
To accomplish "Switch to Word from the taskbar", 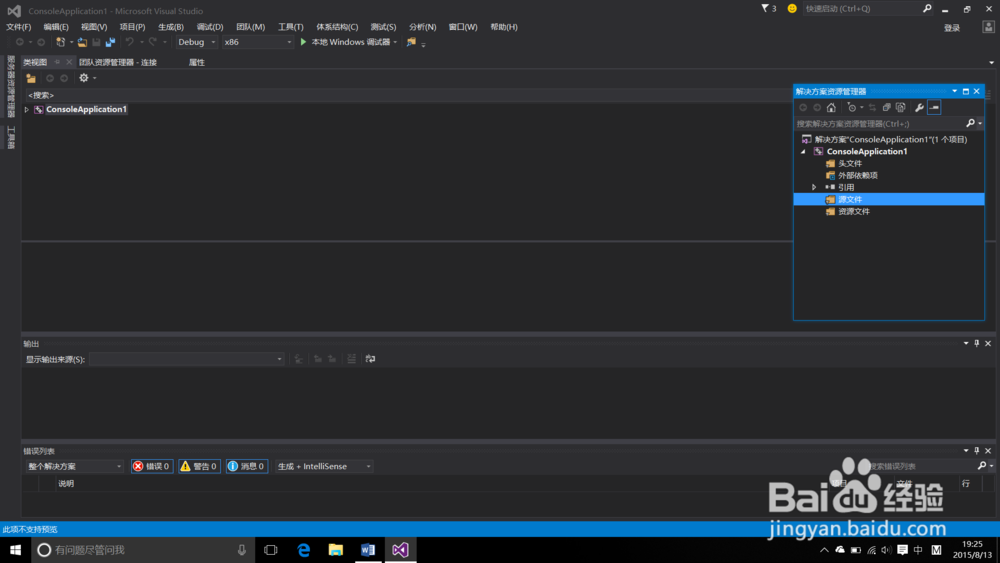I will pos(368,550).
